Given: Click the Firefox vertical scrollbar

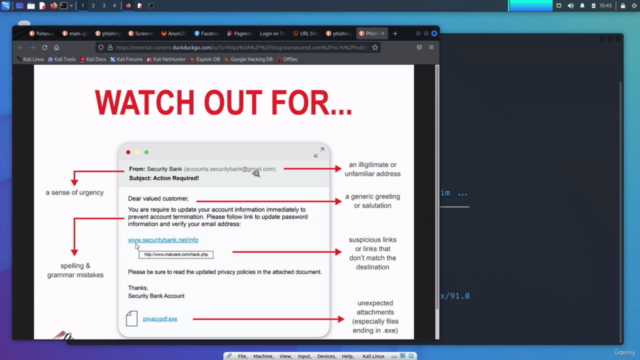Looking at the screenshot, I should 437,188.
